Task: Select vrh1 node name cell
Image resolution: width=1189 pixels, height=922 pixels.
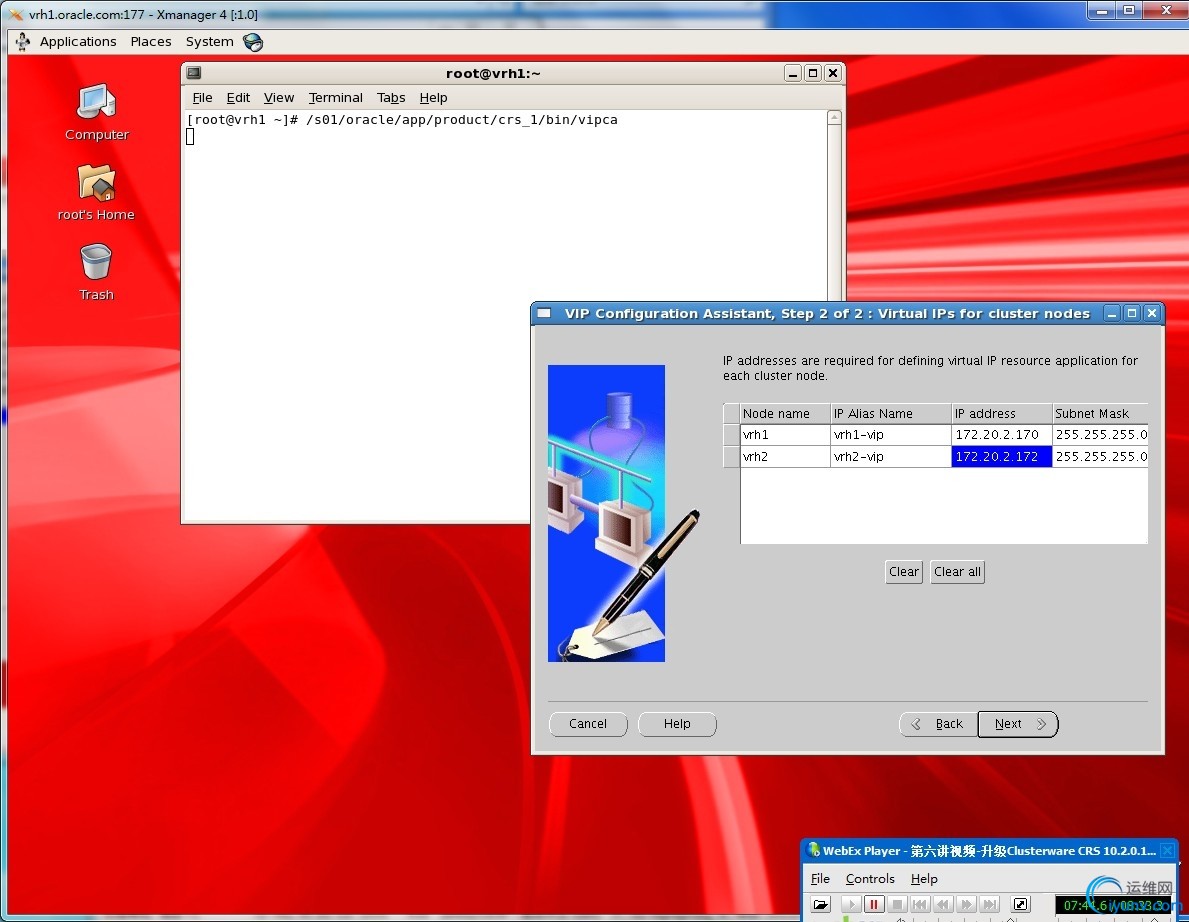Action: 785,434
